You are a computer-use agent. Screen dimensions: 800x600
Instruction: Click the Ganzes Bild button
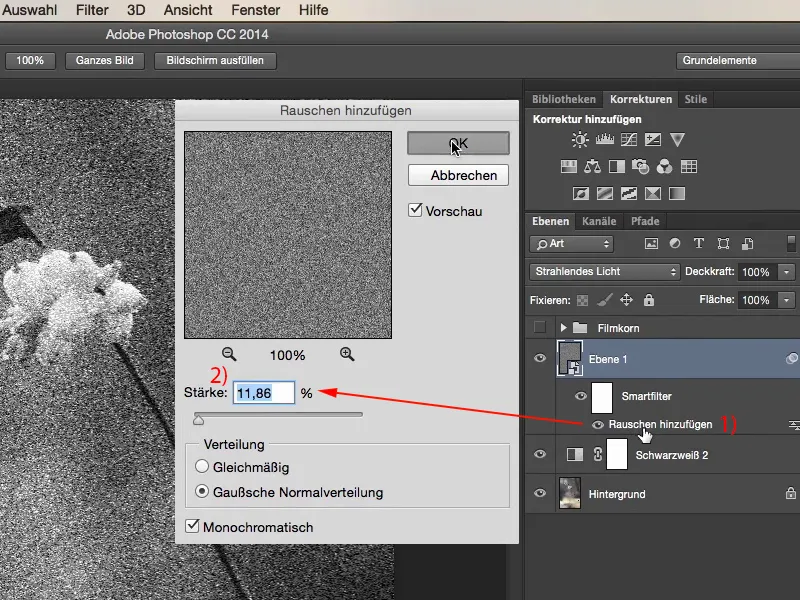[105, 61]
